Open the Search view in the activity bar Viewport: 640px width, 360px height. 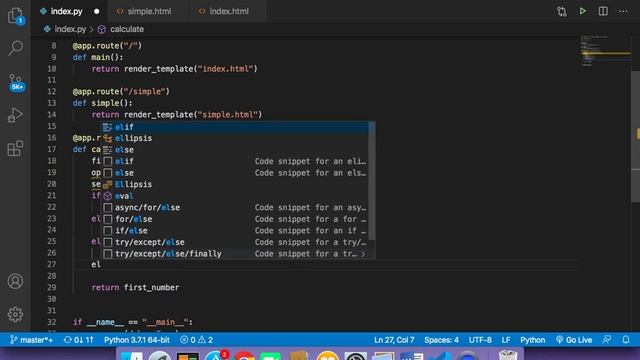point(16,48)
